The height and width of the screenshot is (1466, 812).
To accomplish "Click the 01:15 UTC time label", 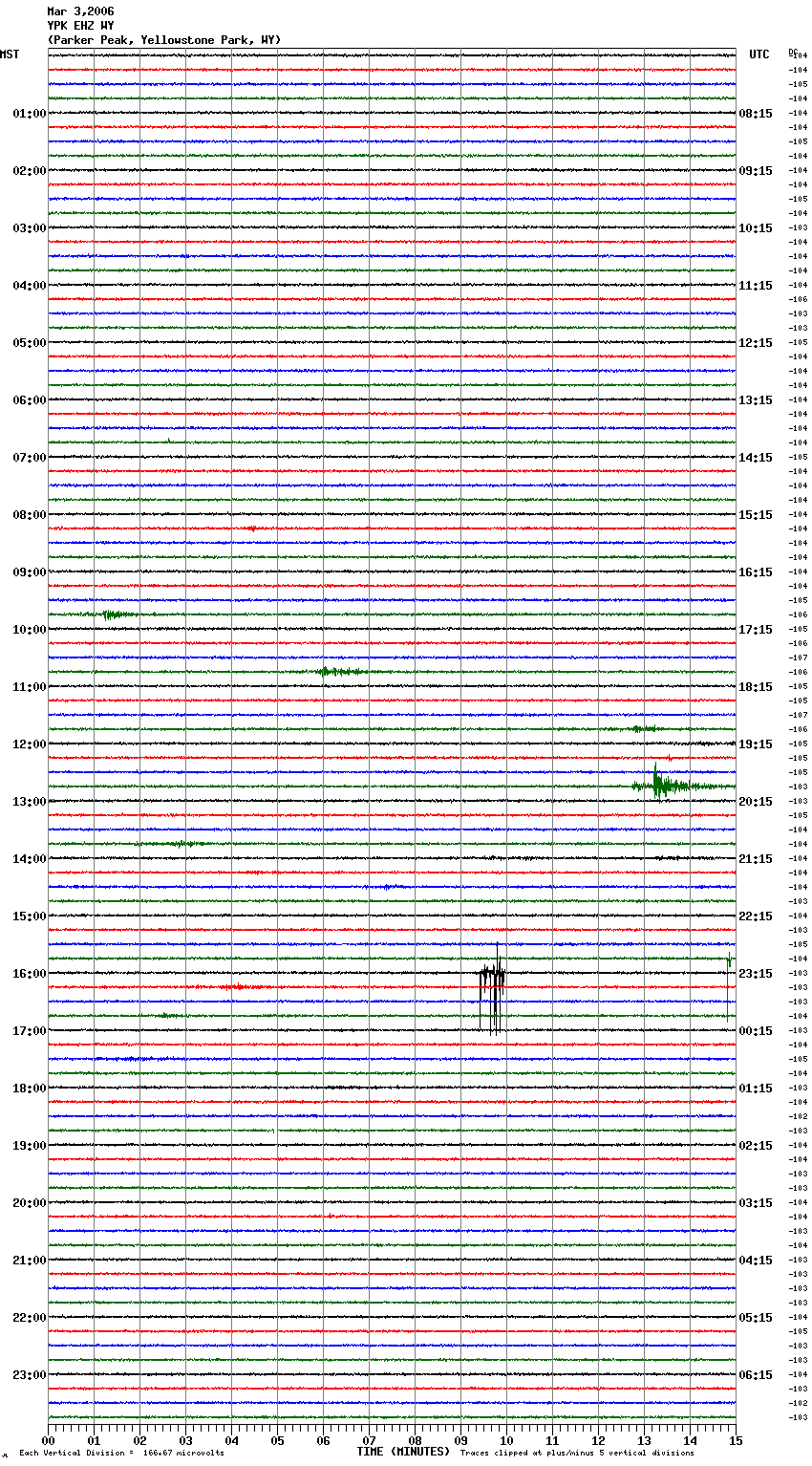I will pyautogui.click(x=756, y=1089).
